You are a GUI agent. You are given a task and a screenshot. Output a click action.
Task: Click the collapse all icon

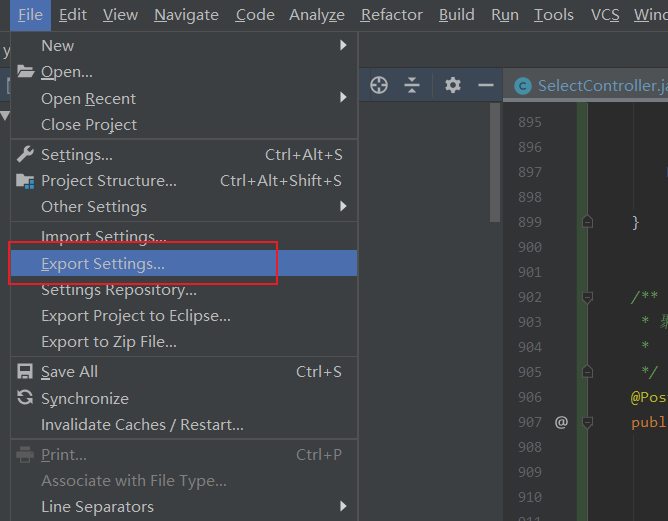pyautogui.click(x=412, y=86)
